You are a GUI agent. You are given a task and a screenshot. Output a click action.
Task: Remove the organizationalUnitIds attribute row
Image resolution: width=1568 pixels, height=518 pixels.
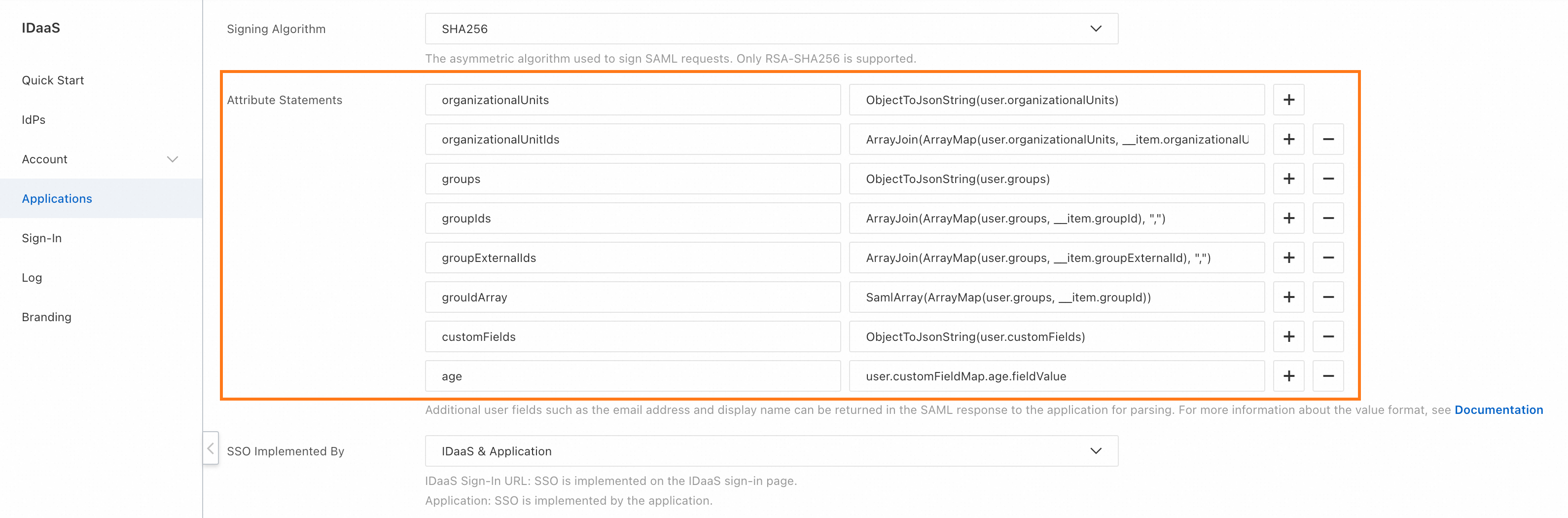point(1328,140)
